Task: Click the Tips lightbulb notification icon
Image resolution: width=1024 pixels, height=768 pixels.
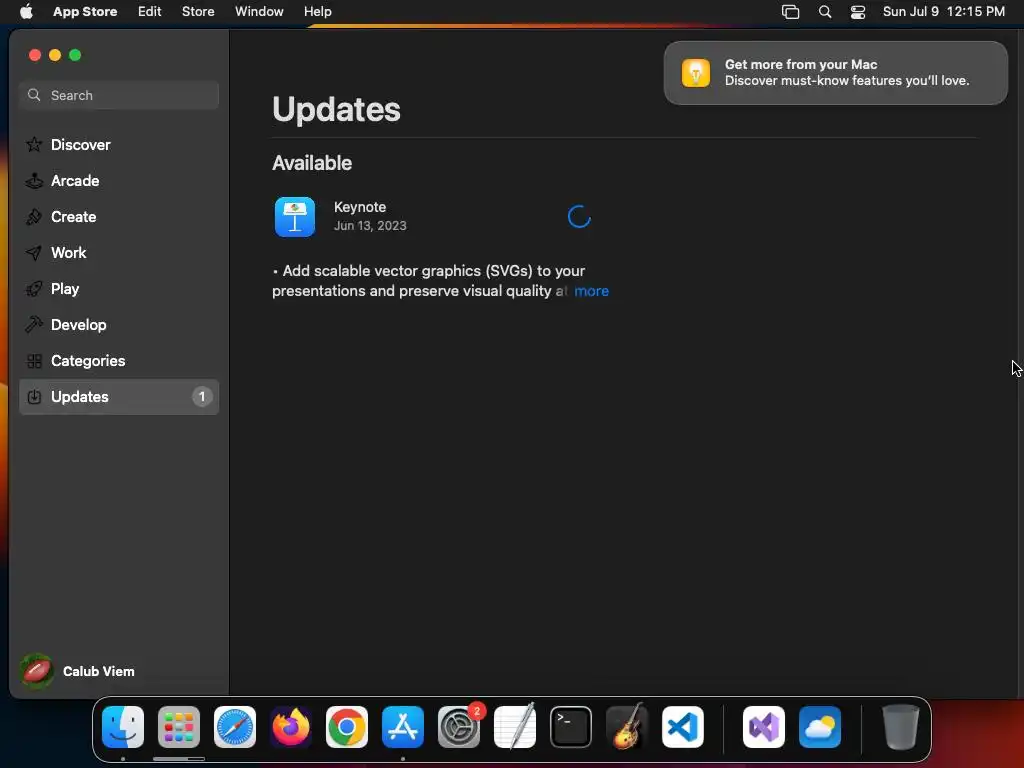Action: point(696,72)
